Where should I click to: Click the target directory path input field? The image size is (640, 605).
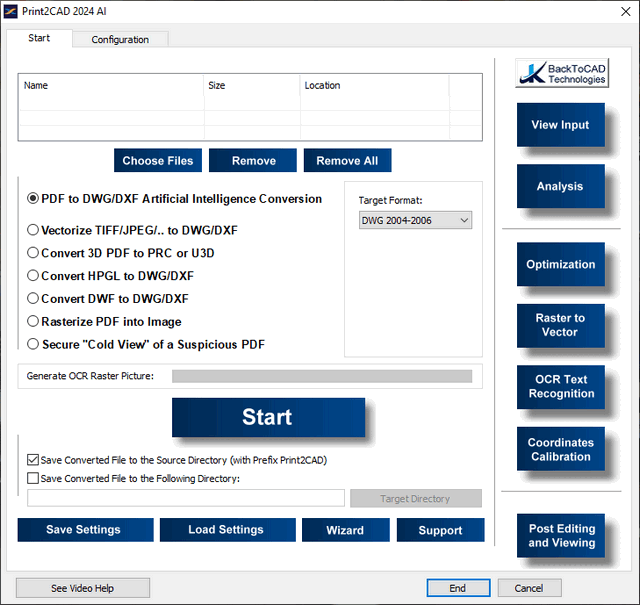tap(186, 498)
